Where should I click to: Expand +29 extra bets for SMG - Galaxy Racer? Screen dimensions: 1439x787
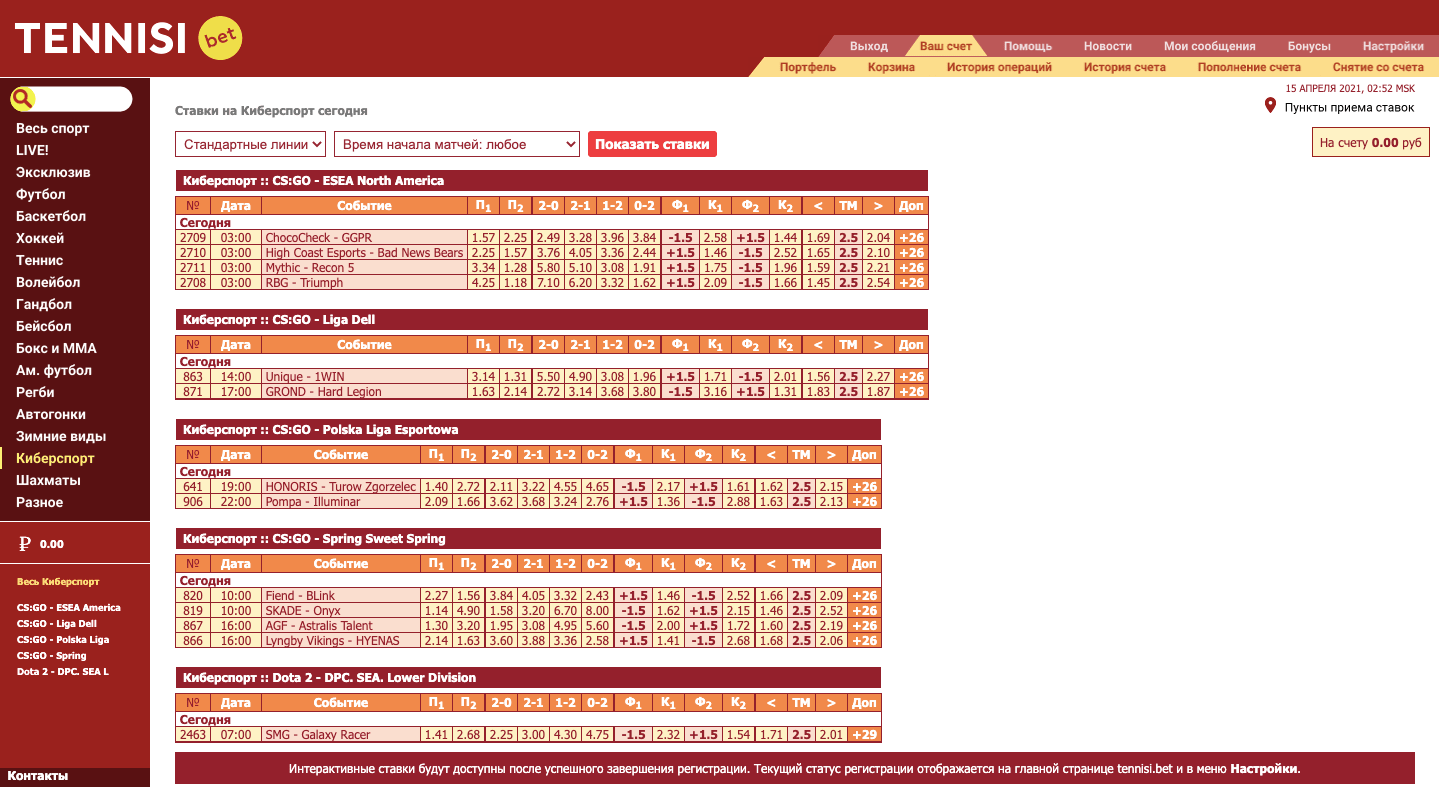click(864, 735)
